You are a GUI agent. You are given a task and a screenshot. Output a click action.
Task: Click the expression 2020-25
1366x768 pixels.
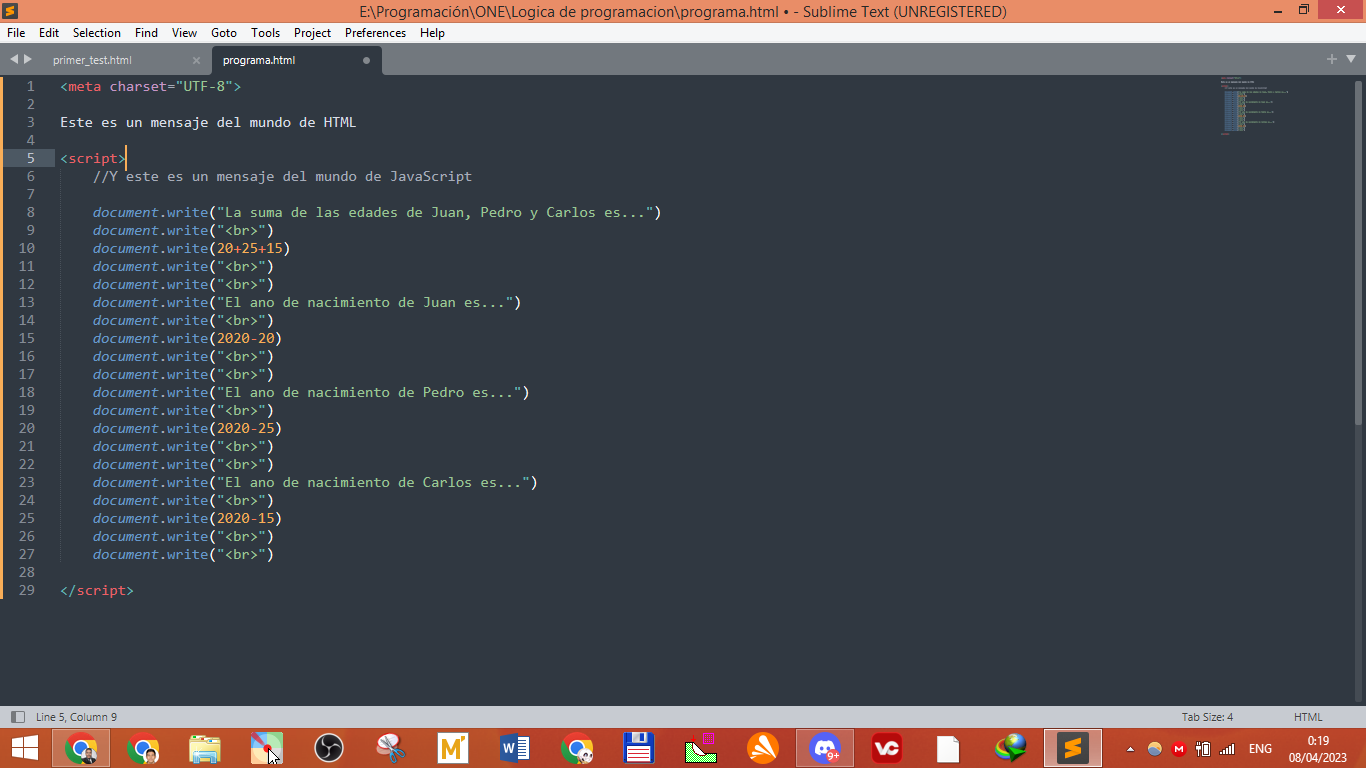click(245, 428)
